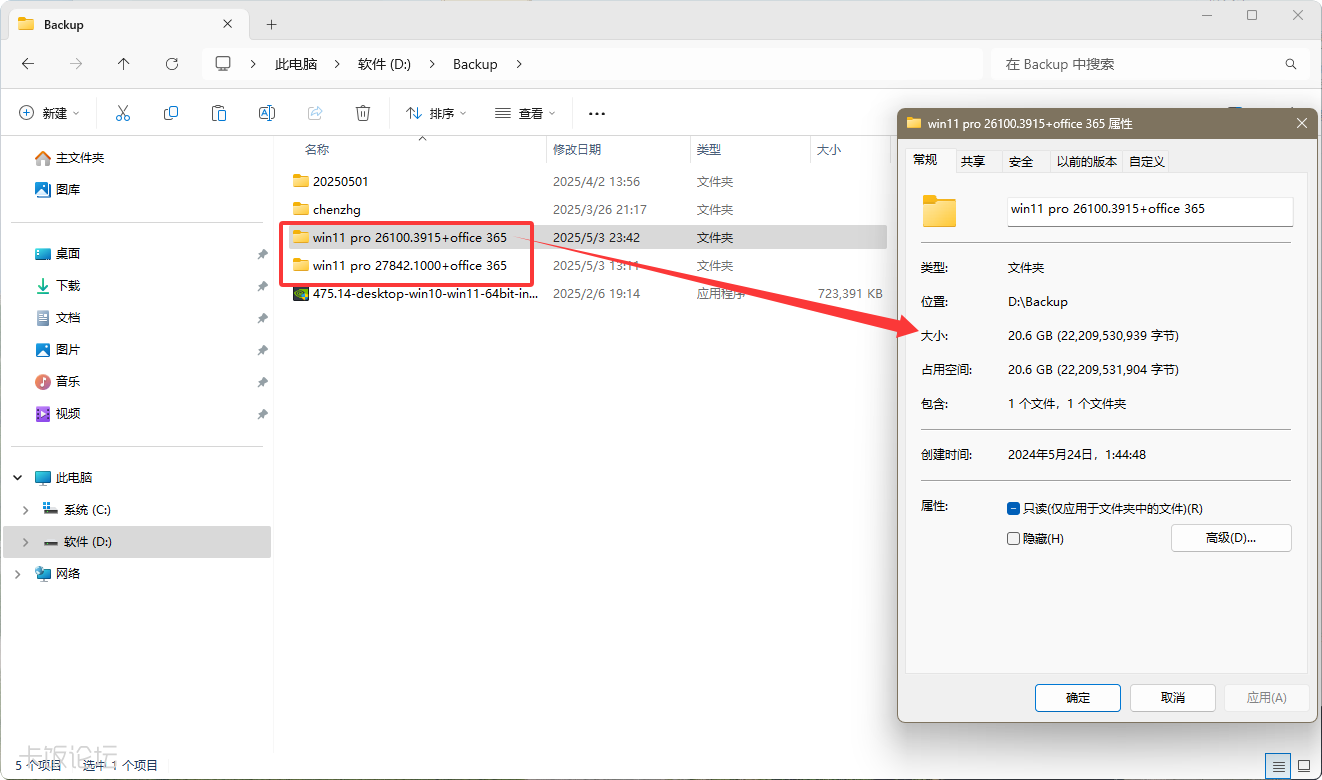Screen dimensions: 1322x780
Task: Expand the 系统 (C:) drive node
Action: tap(25, 510)
